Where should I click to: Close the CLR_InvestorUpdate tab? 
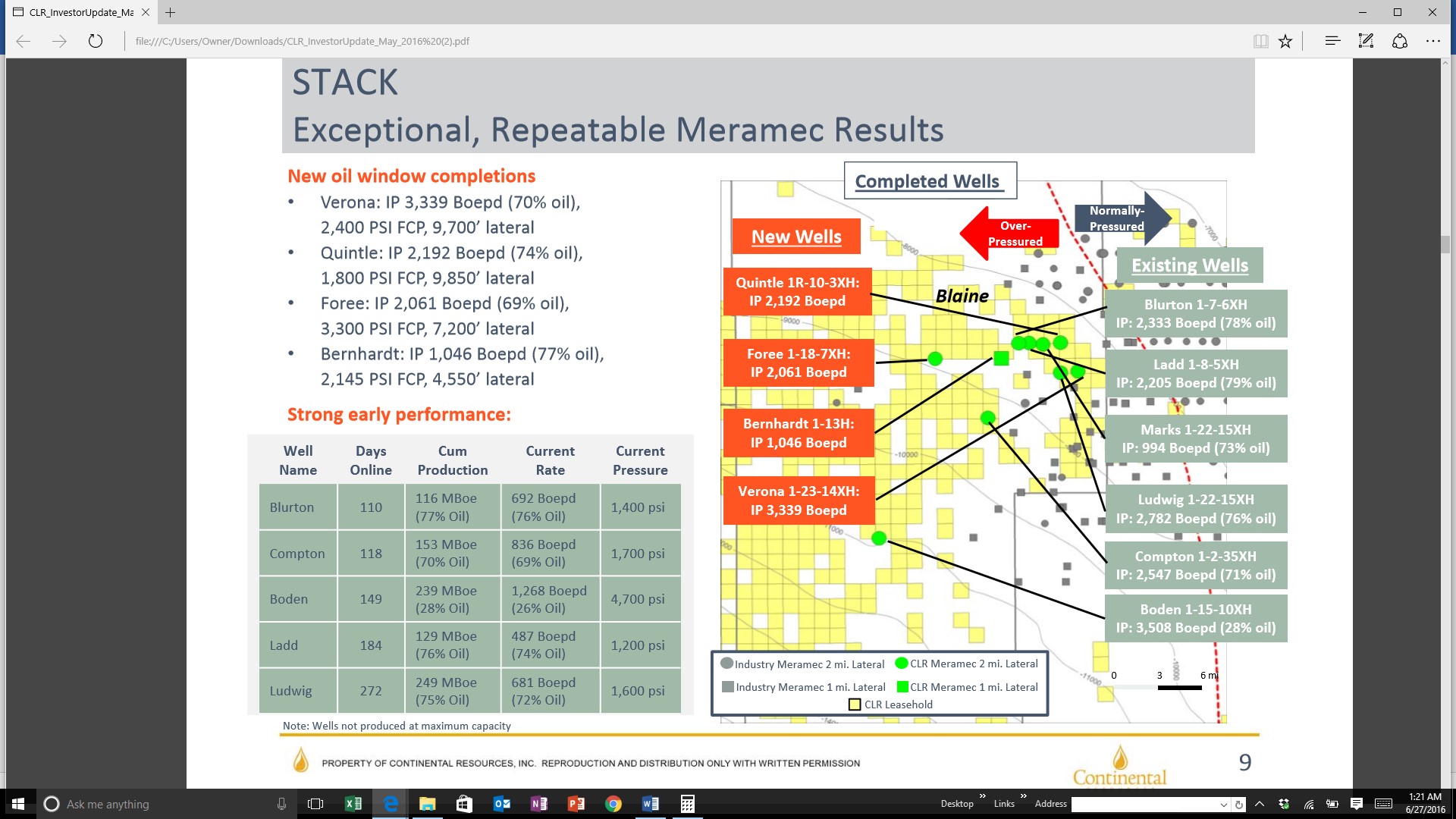click(x=146, y=12)
